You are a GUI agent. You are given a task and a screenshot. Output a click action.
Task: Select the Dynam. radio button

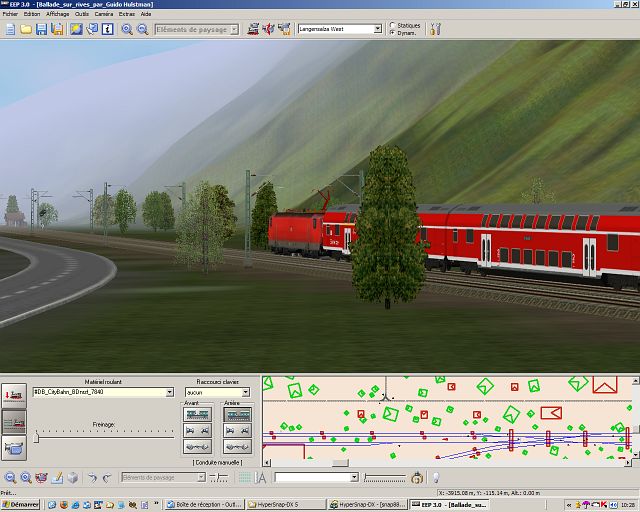pyautogui.click(x=391, y=33)
